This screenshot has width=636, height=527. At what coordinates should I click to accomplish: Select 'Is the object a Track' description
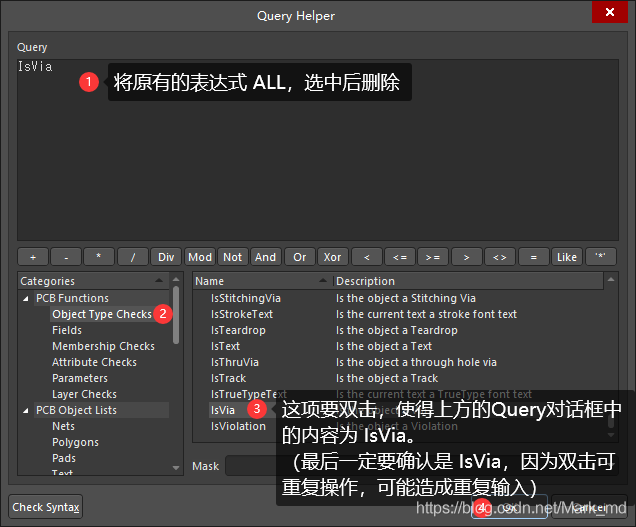click(387, 378)
